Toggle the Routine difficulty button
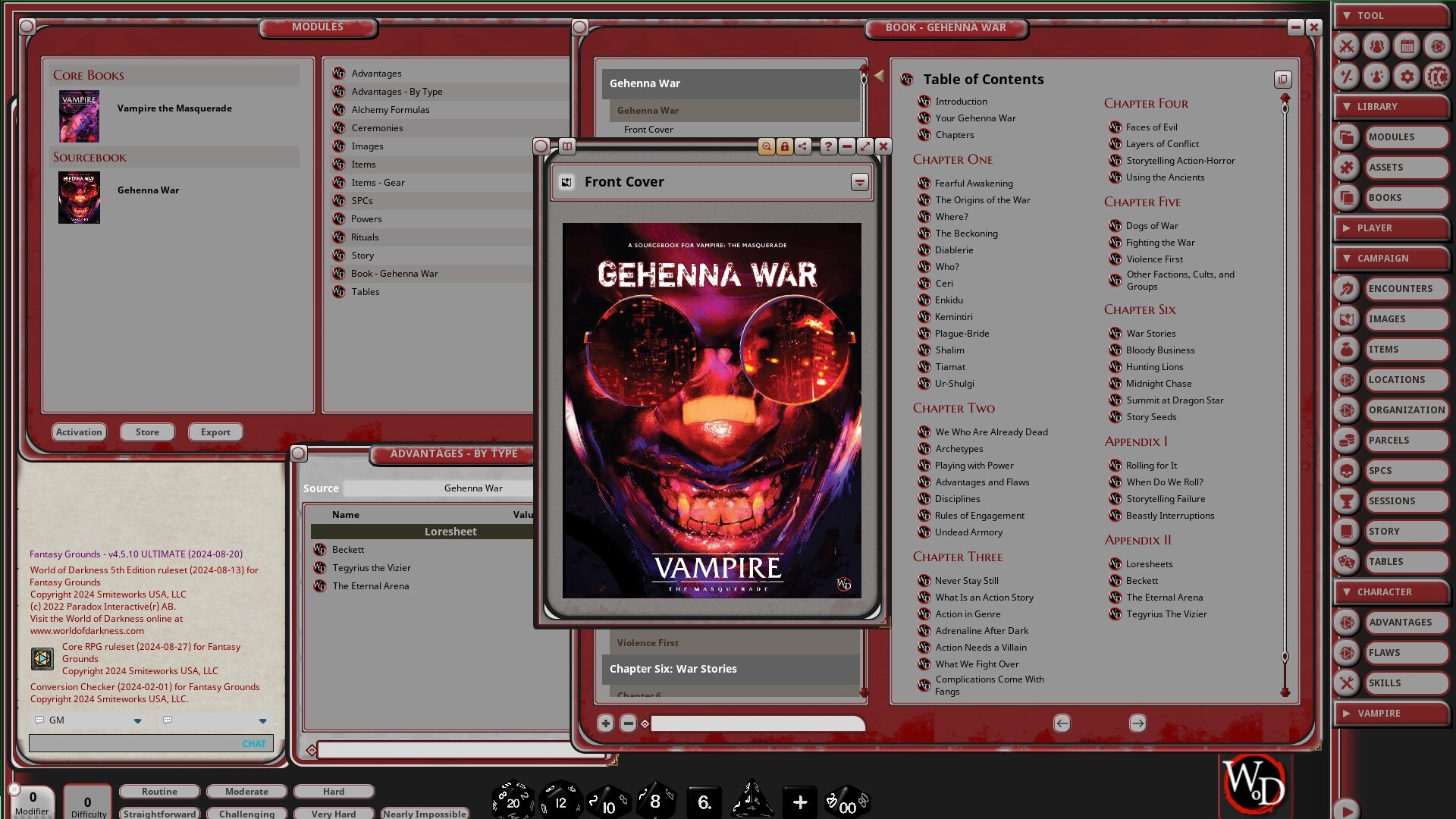The width and height of the screenshot is (1456, 819). pos(158,791)
